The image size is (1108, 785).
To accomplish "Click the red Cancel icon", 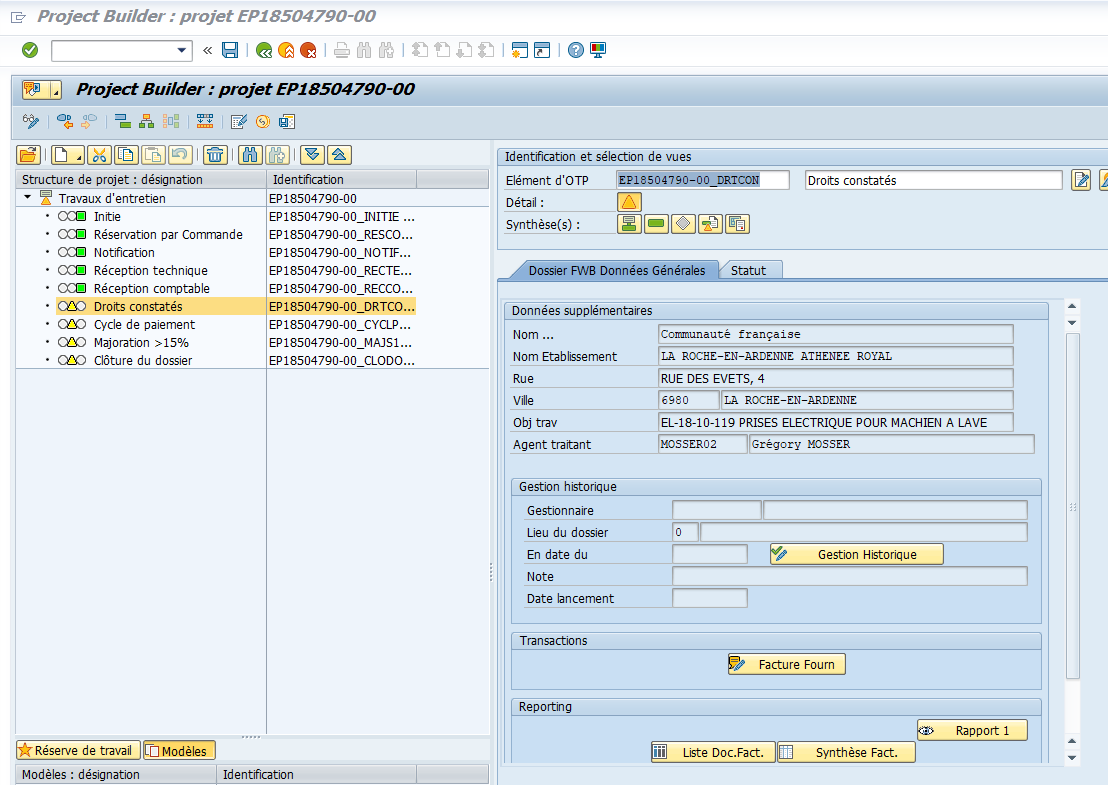I will coord(308,50).
